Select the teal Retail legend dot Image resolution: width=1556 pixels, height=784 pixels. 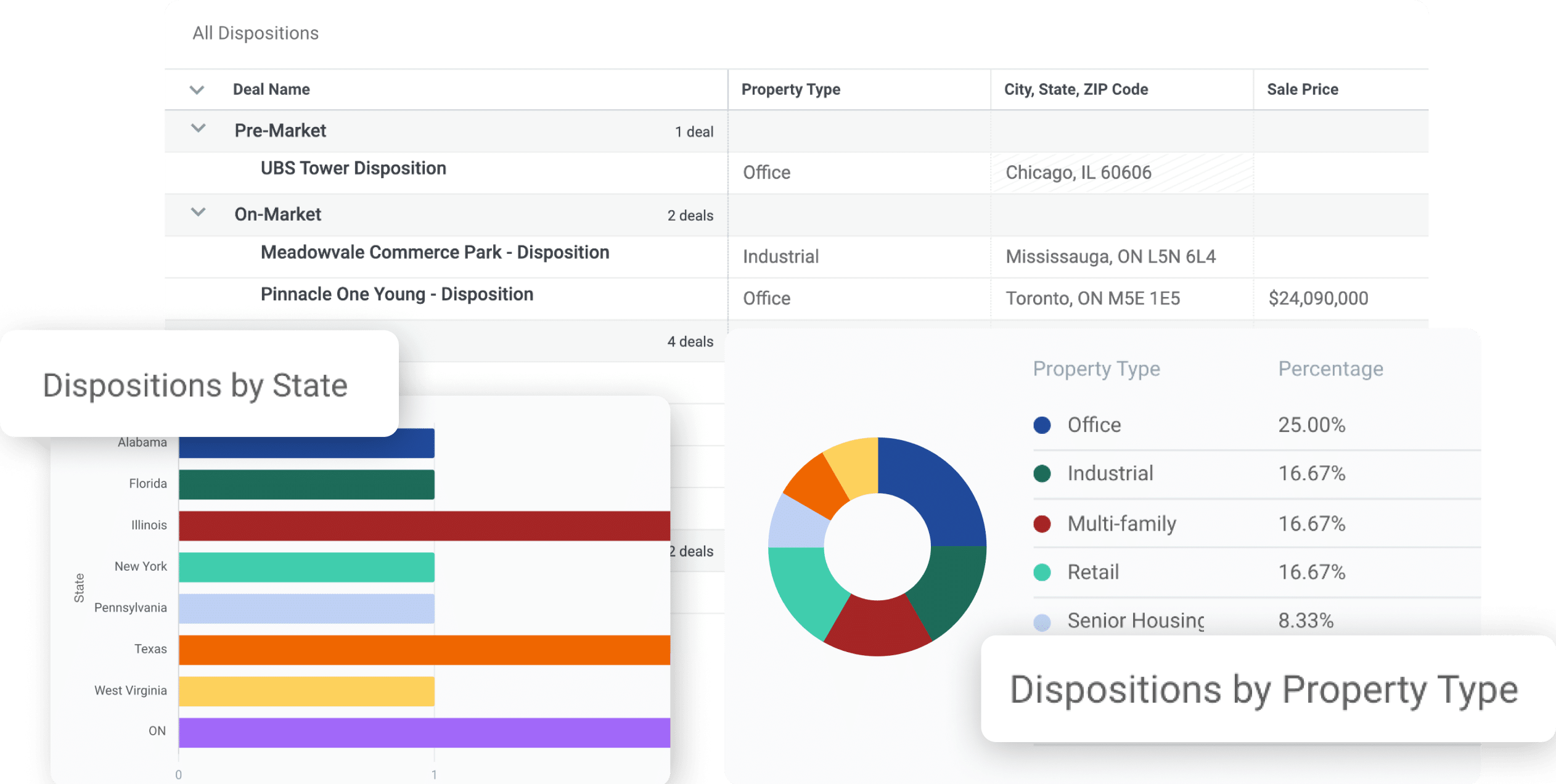1042,572
